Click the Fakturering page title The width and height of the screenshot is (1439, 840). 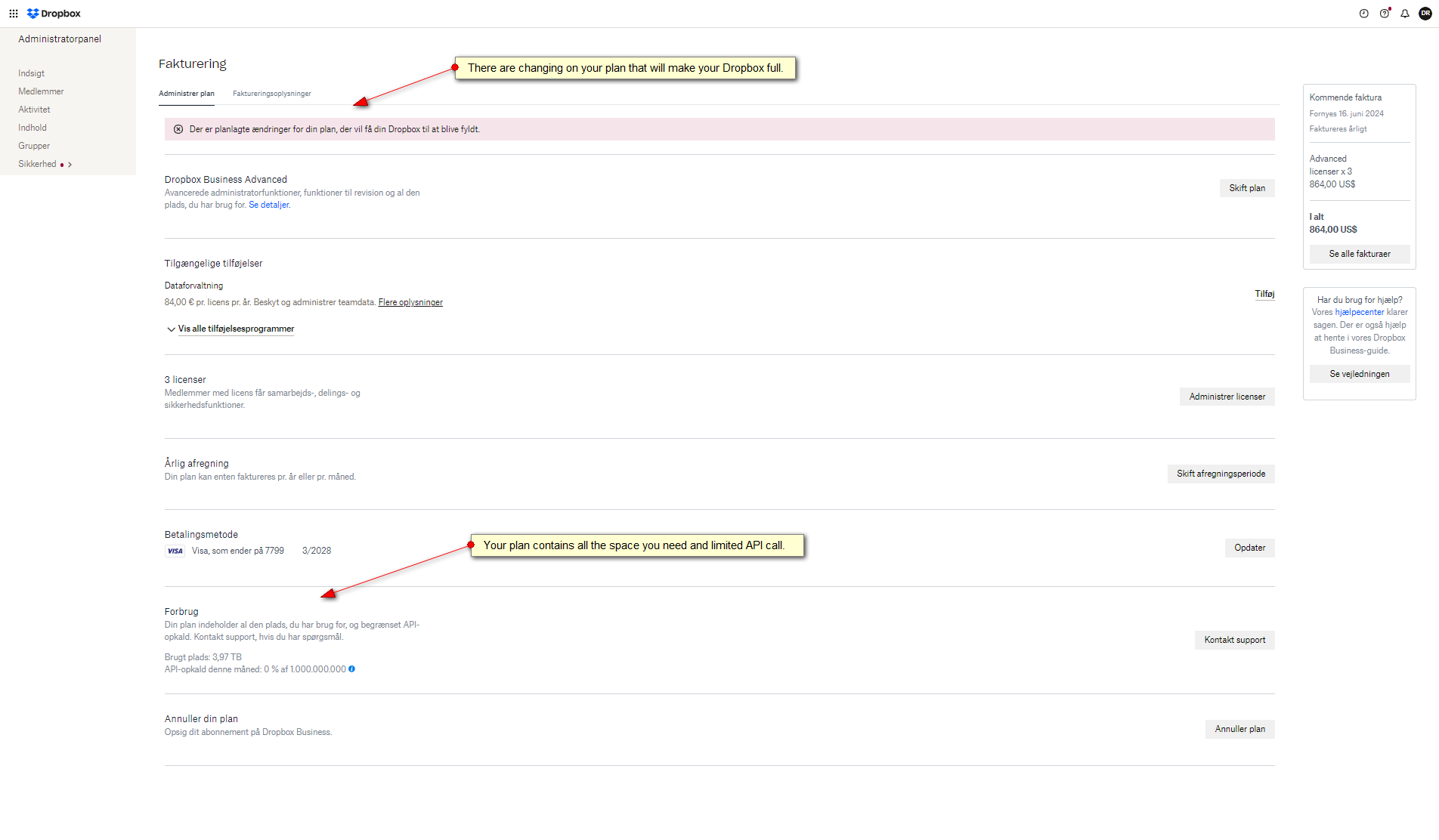pos(193,64)
